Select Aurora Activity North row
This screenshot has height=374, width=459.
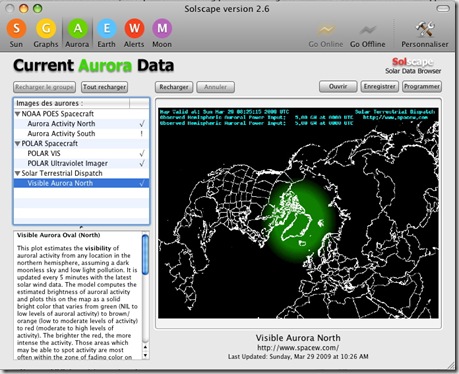point(81,124)
